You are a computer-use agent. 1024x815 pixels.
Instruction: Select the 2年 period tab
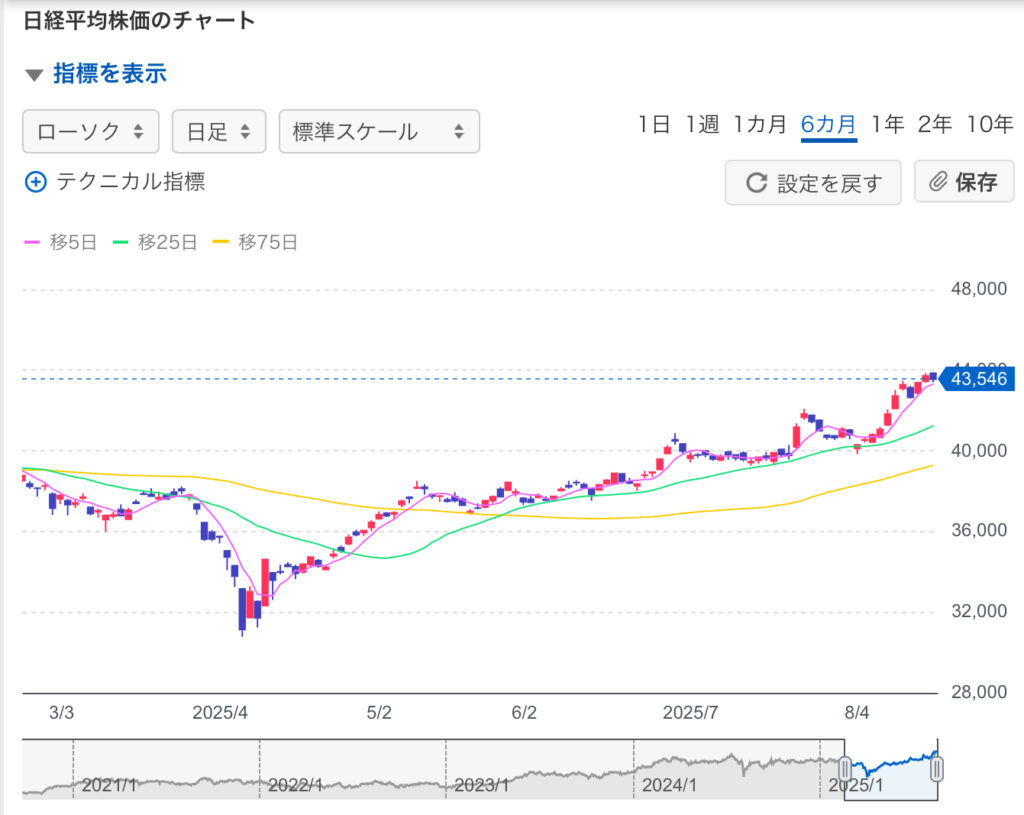[x=935, y=123]
